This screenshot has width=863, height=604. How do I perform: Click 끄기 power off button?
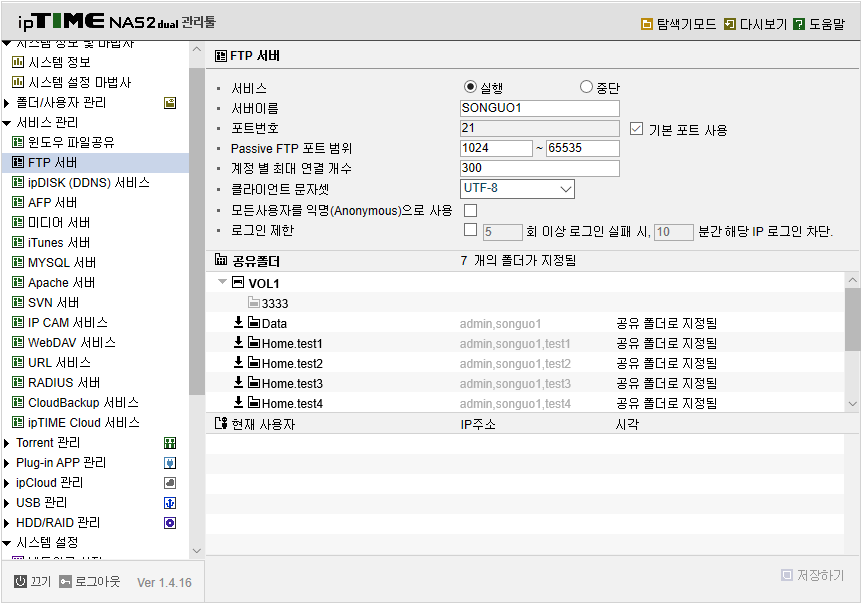pyautogui.click(x=32, y=582)
